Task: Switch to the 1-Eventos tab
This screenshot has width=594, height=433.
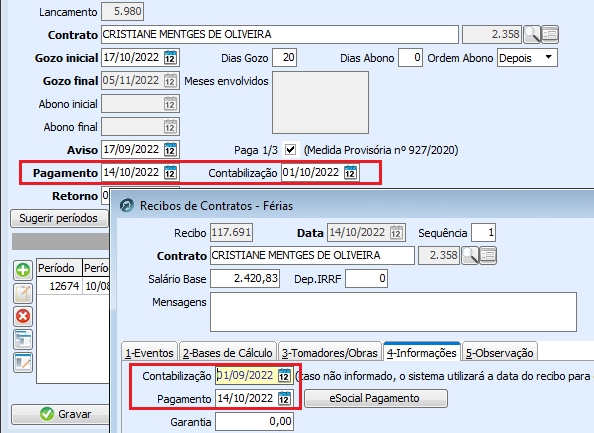Action: coord(149,353)
